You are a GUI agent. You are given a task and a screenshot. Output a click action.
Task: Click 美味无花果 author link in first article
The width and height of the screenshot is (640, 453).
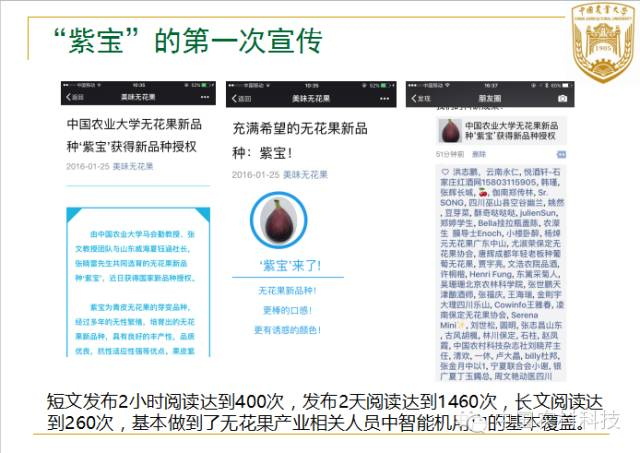point(133,166)
